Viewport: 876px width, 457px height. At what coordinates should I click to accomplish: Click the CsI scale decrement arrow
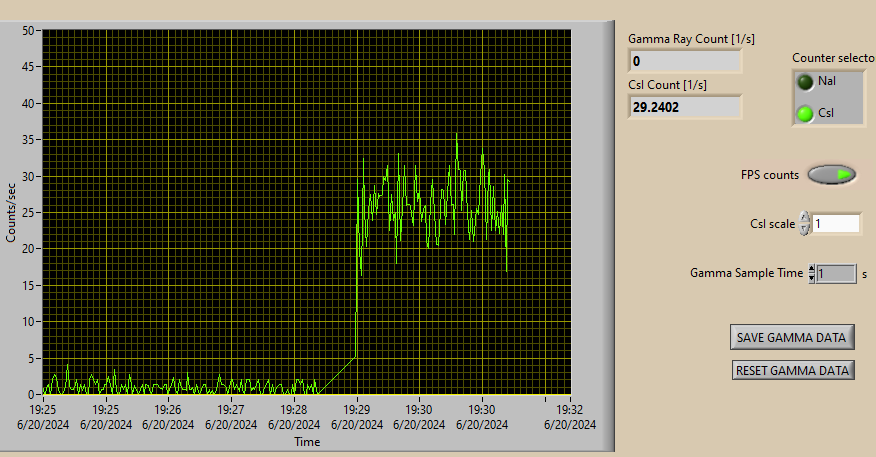[804, 229]
